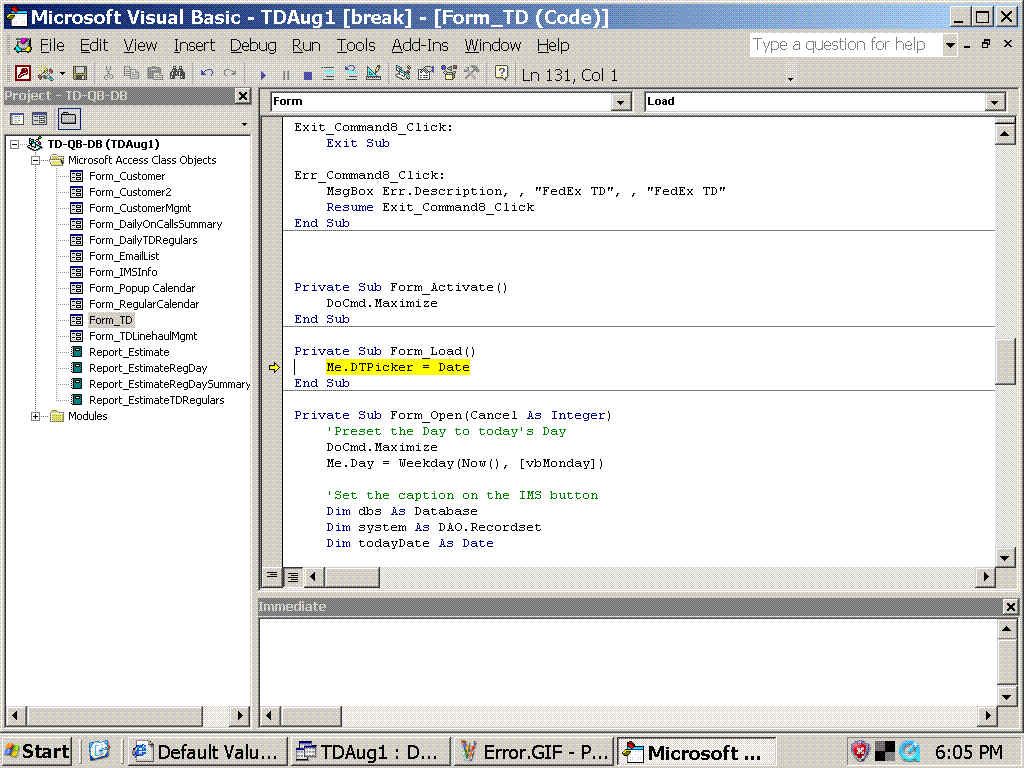Click the View Code icon in Project panel

click(x=17, y=119)
